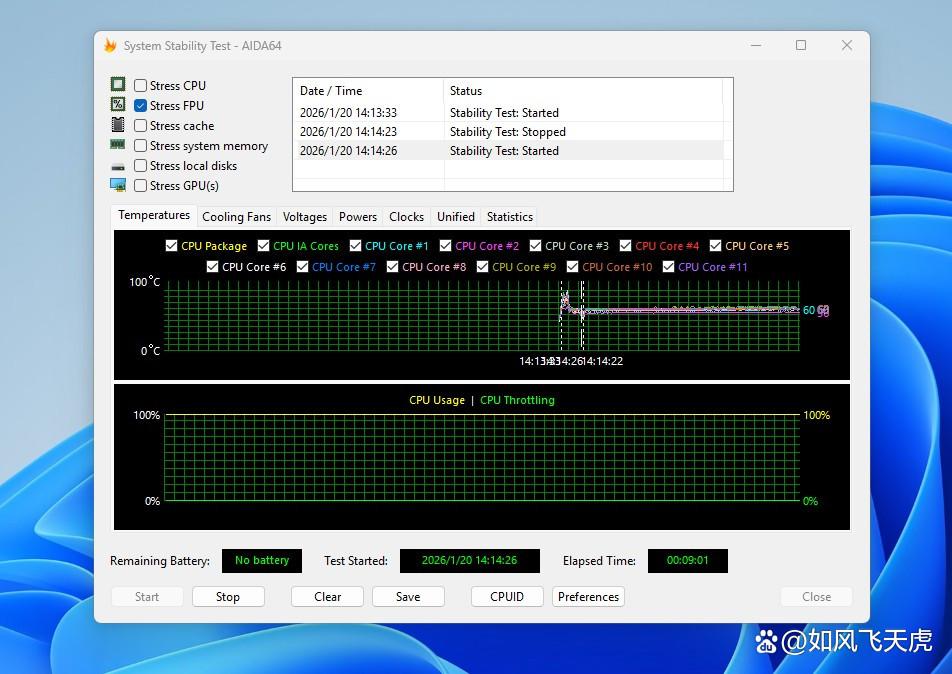This screenshot has width=952, height=674.
Task: Uncheck the Stress FPU checkbox
Action: 140,106
